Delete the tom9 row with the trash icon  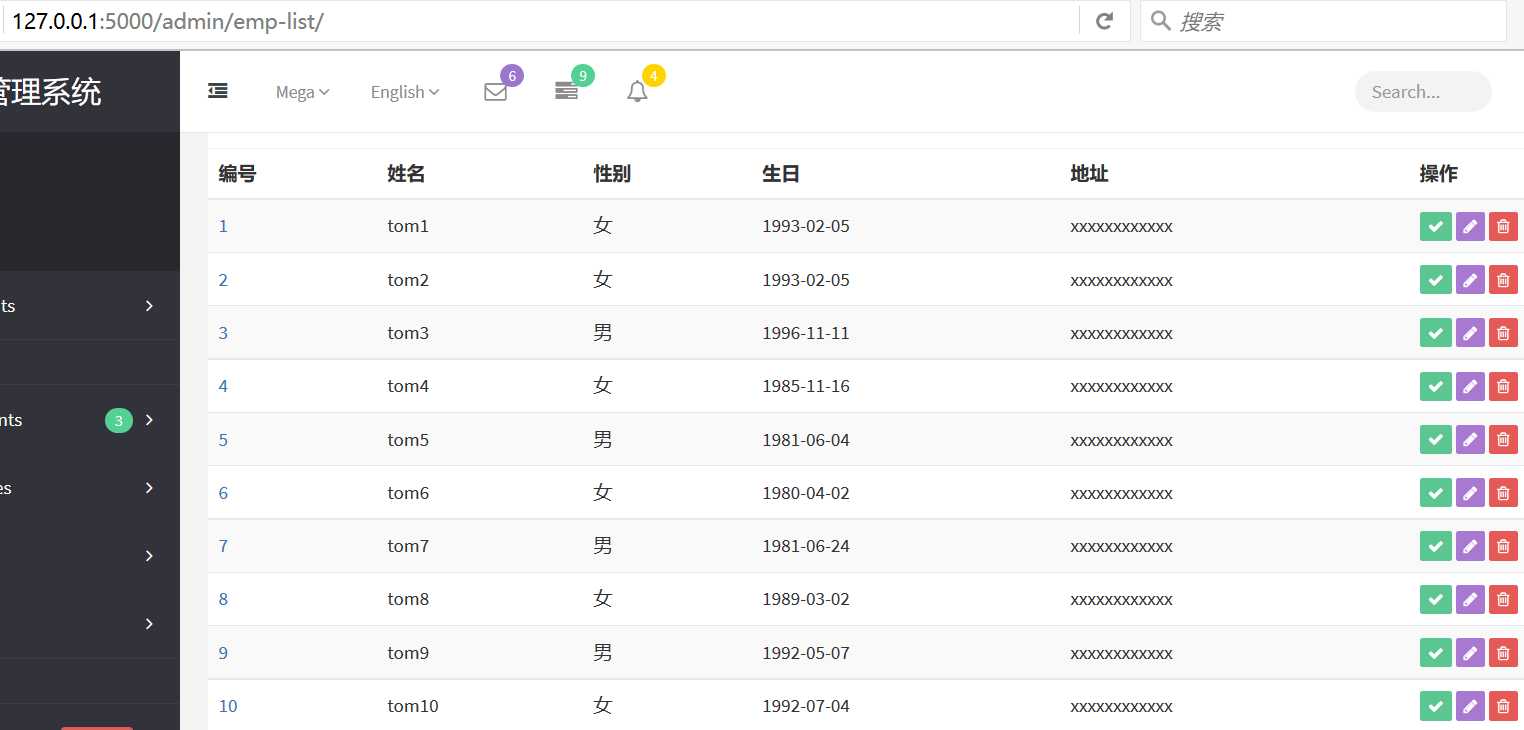click(x=1503, y=653)
